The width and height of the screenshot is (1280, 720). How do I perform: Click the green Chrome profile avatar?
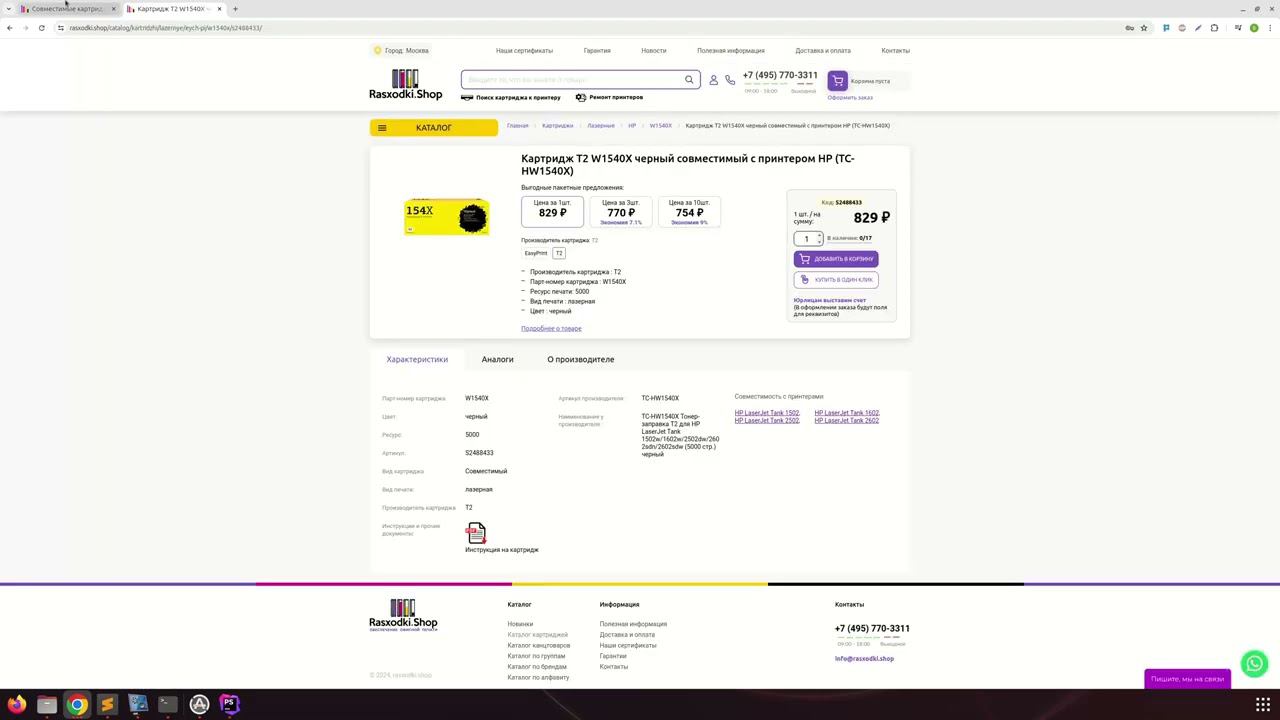pos(1254,28)
